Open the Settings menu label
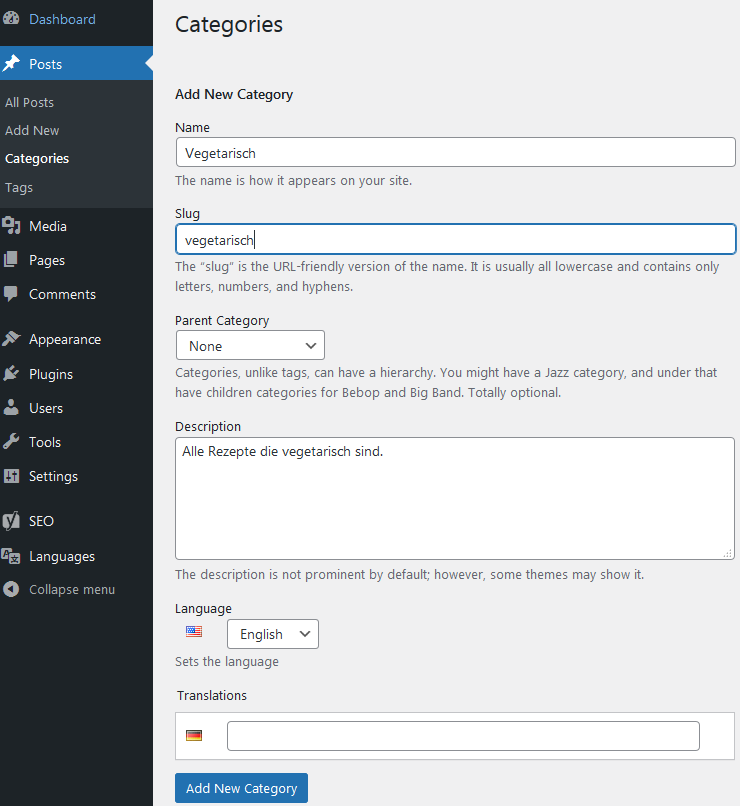This screenshot has width=740, height=806. (53, 476)
